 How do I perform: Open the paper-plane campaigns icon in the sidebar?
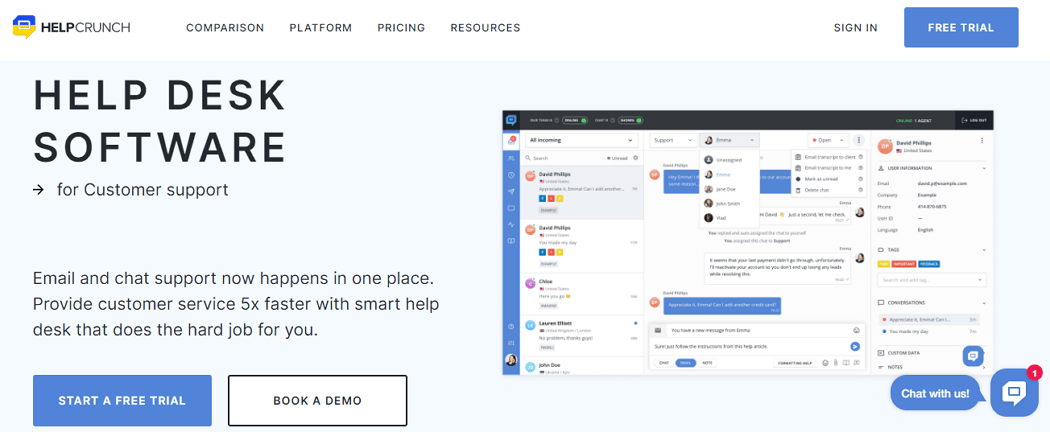pos(511,192)
